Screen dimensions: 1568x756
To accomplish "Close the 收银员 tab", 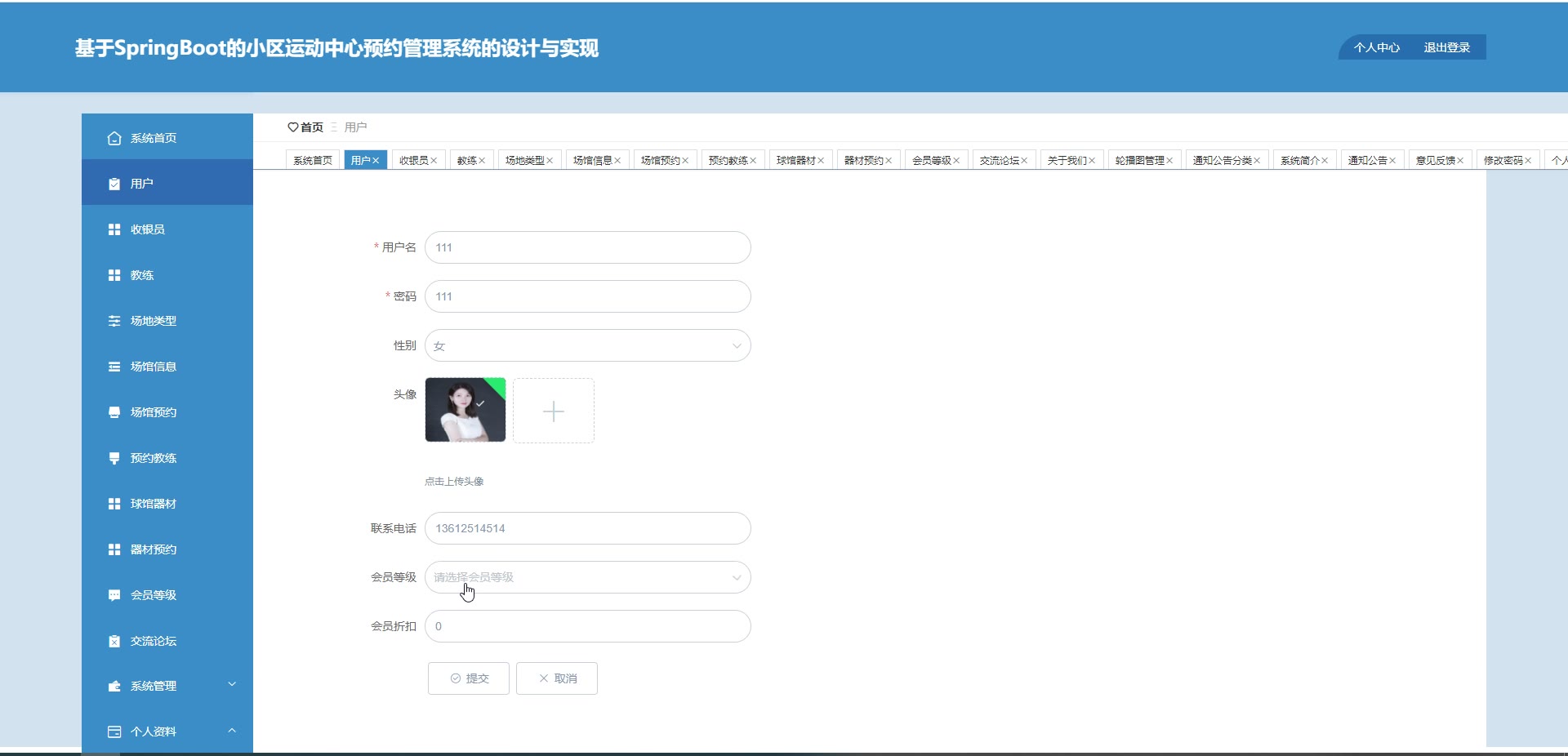I will click(x=434, y=161).
